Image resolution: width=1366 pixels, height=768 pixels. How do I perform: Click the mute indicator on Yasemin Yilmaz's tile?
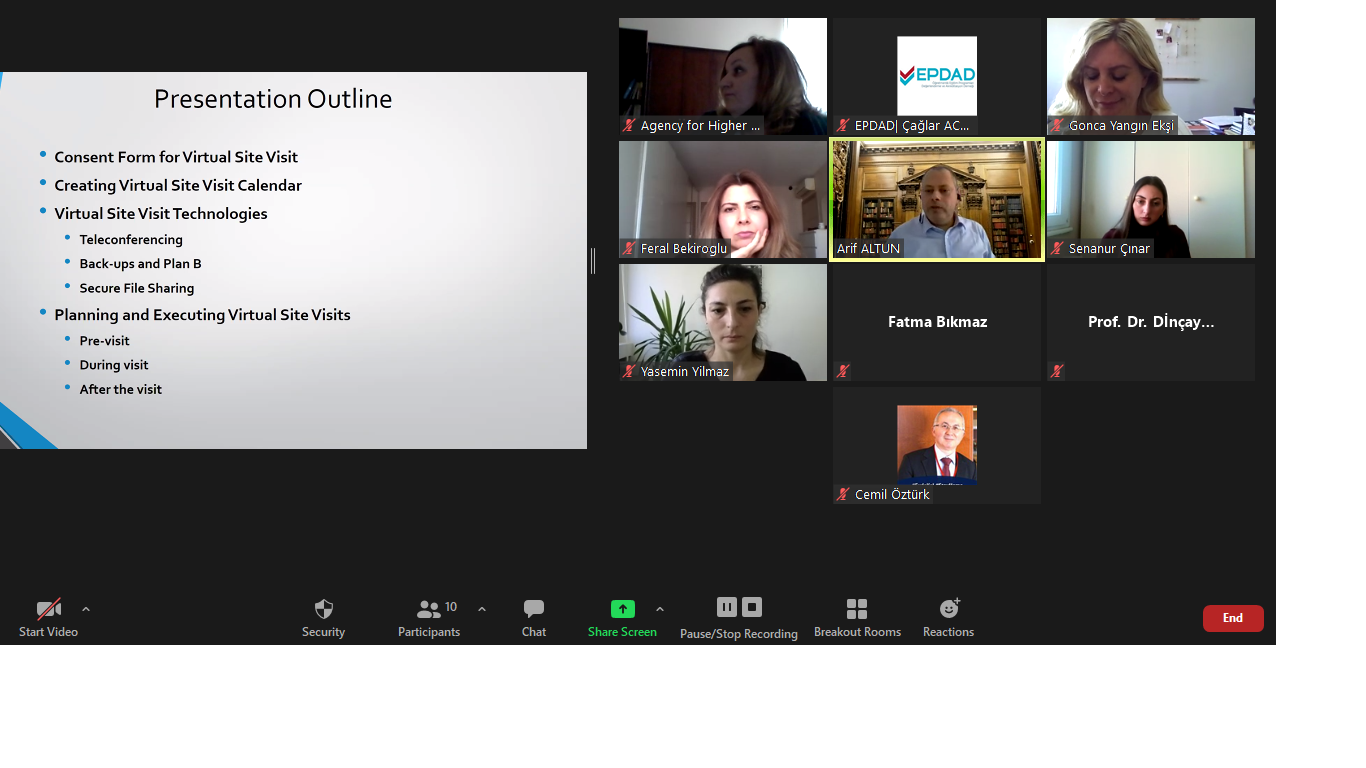(x=629, y=371)
